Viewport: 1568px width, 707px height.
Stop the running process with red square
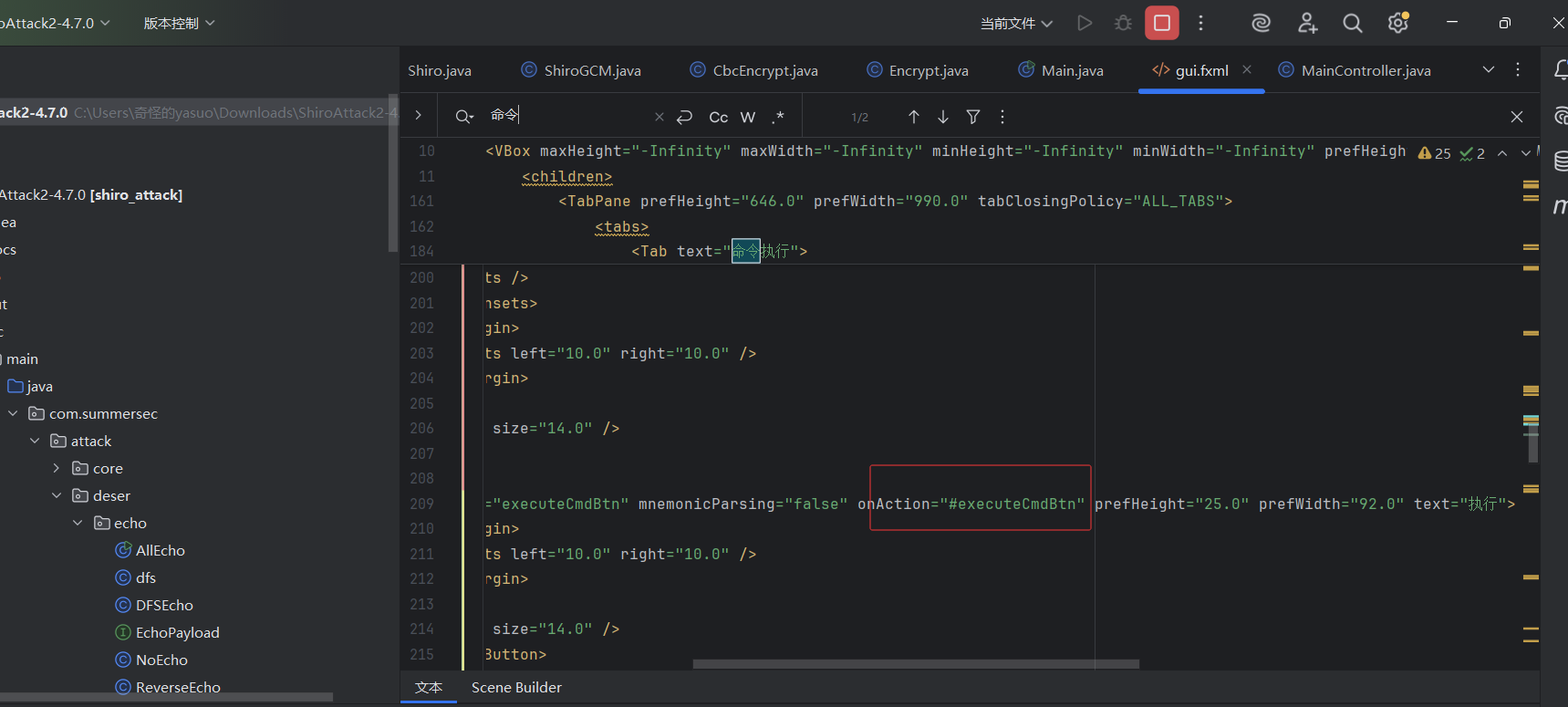[x=1162, y=23]
